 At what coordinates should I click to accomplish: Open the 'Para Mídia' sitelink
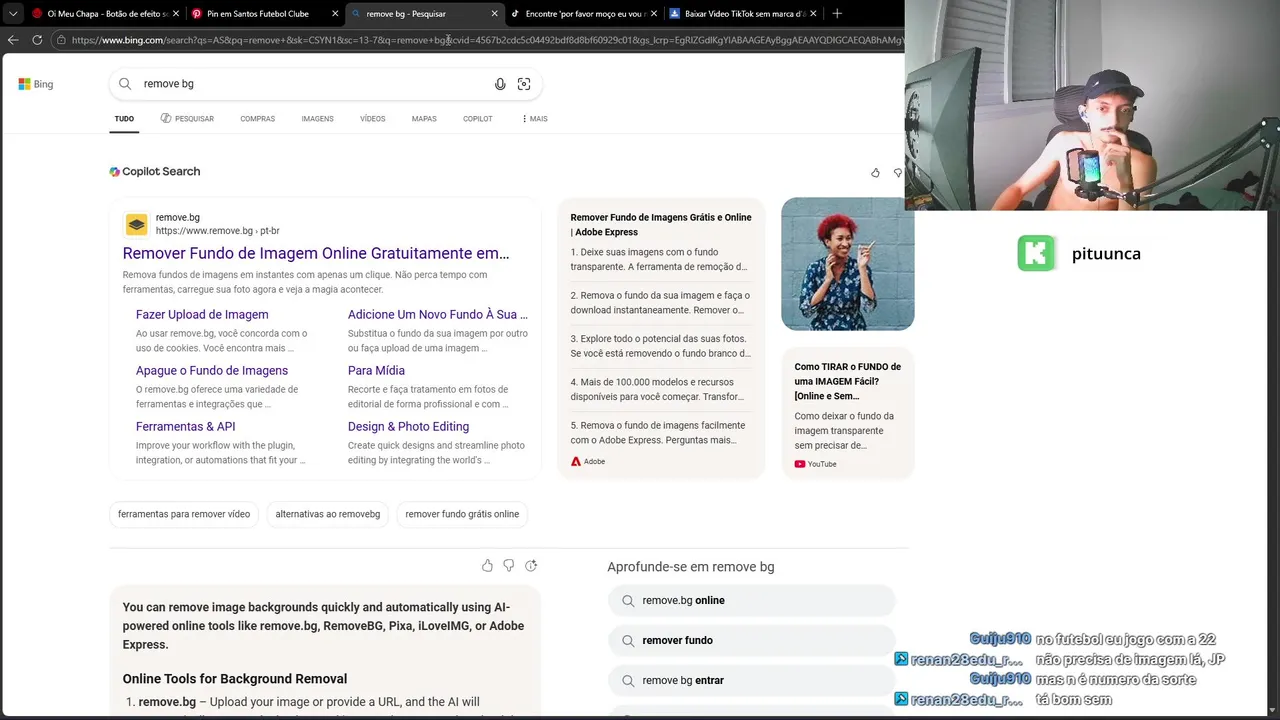click(x=376, y=370)
